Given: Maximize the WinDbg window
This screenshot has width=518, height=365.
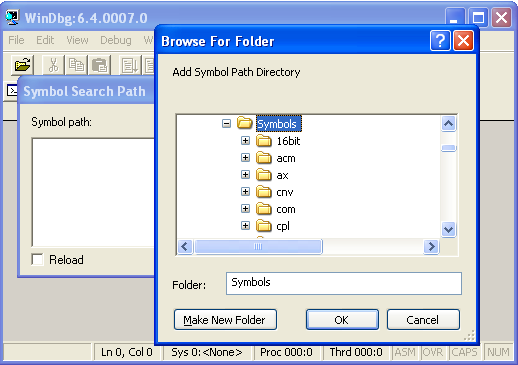Looking at the screenshot, I should click(x=478, y=17).
